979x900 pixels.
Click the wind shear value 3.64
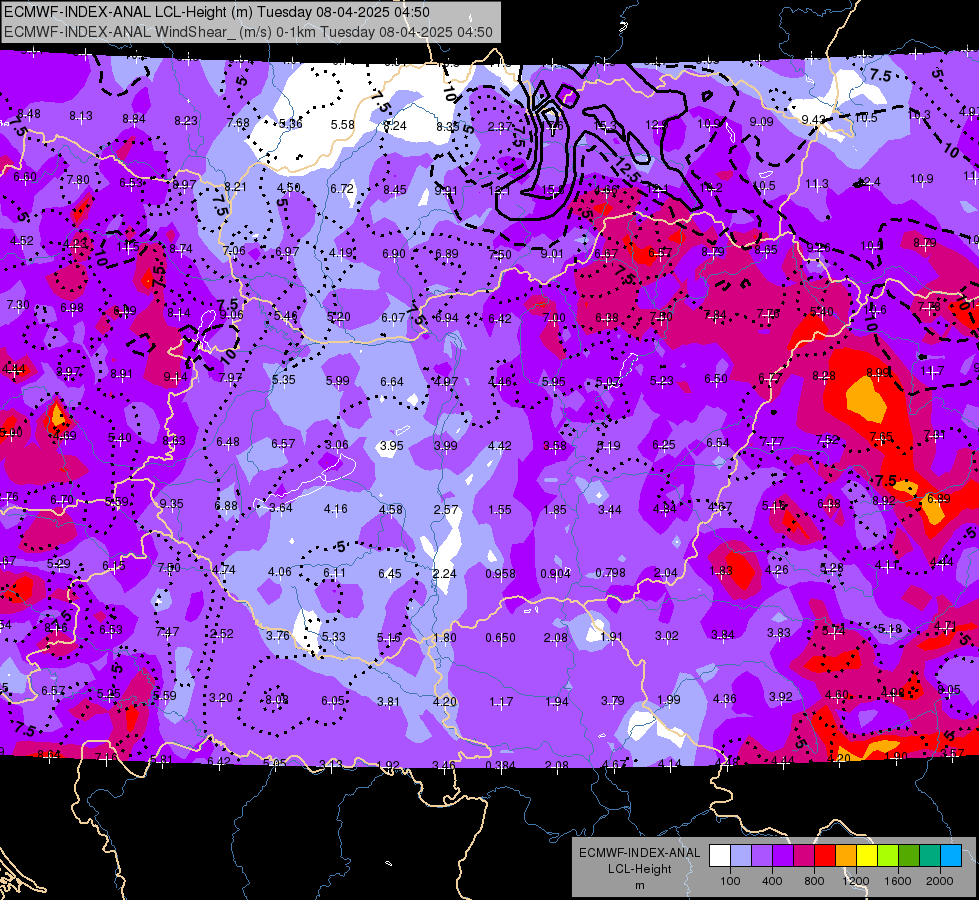[280, 507]
